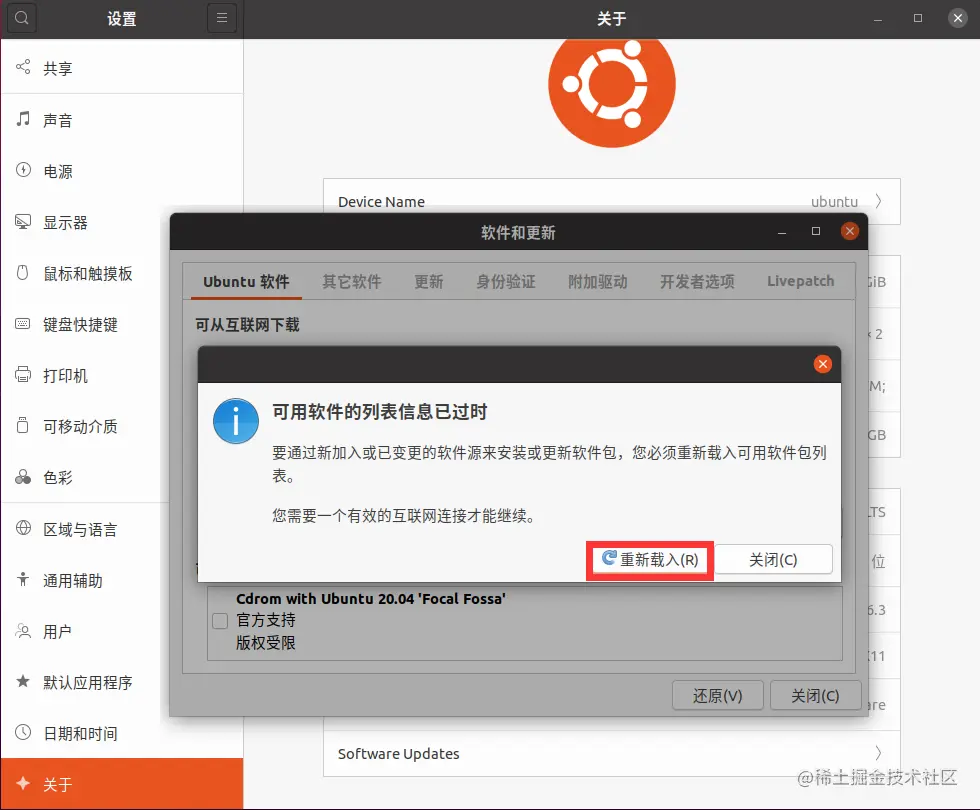Click the Mouse and Touchpad icon

[22, 272]
